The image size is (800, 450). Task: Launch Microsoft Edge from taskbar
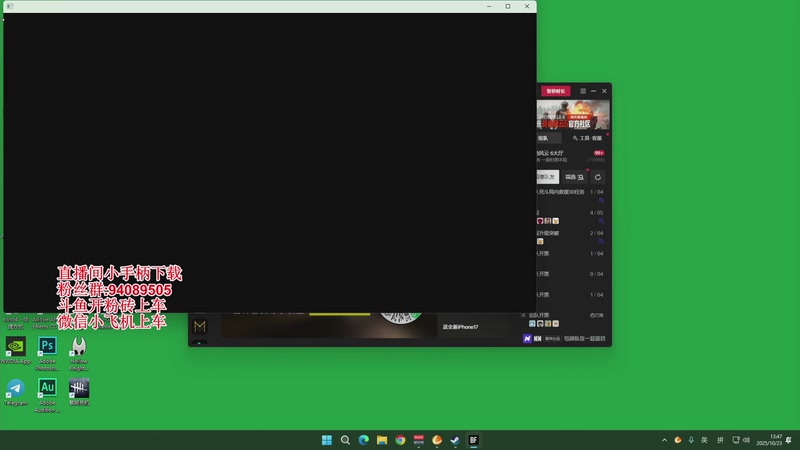[364, 440]
